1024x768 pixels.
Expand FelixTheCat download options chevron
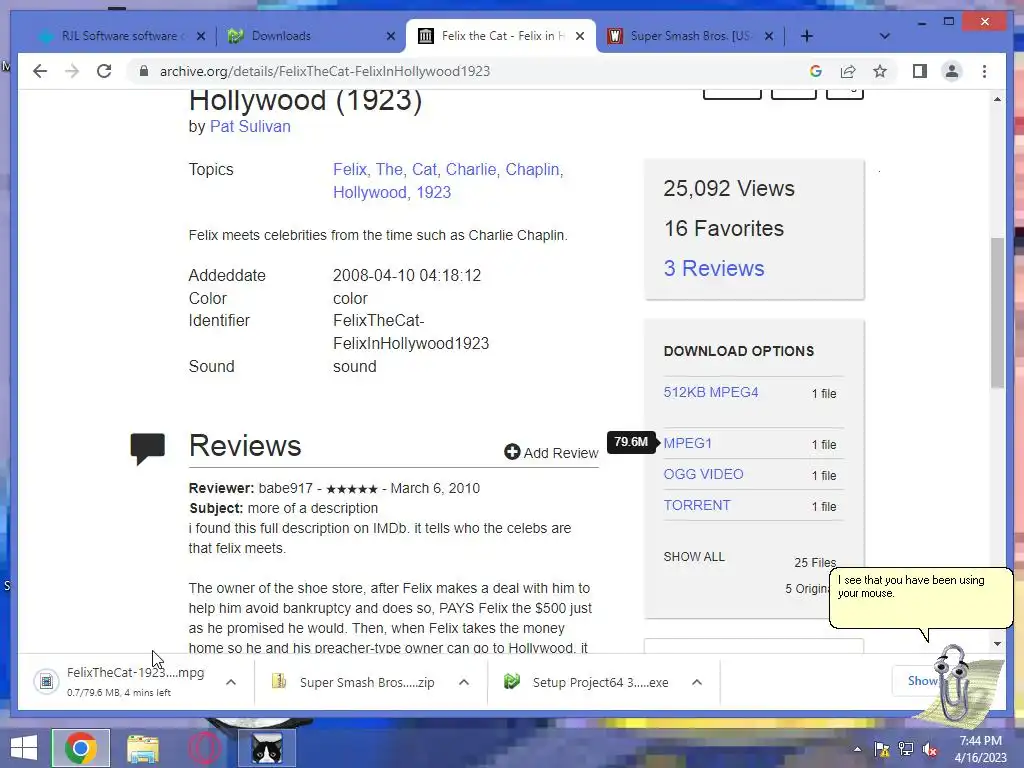pyautogui.click(x=231, y=682)
